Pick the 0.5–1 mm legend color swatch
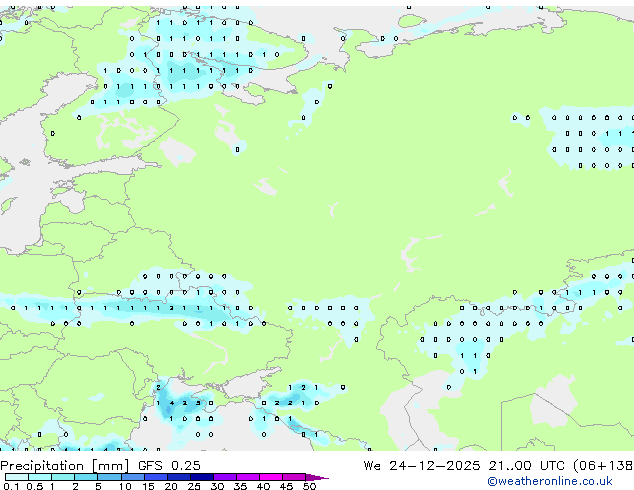This screenshot has height=490, width=634. (x=40, y=477)
